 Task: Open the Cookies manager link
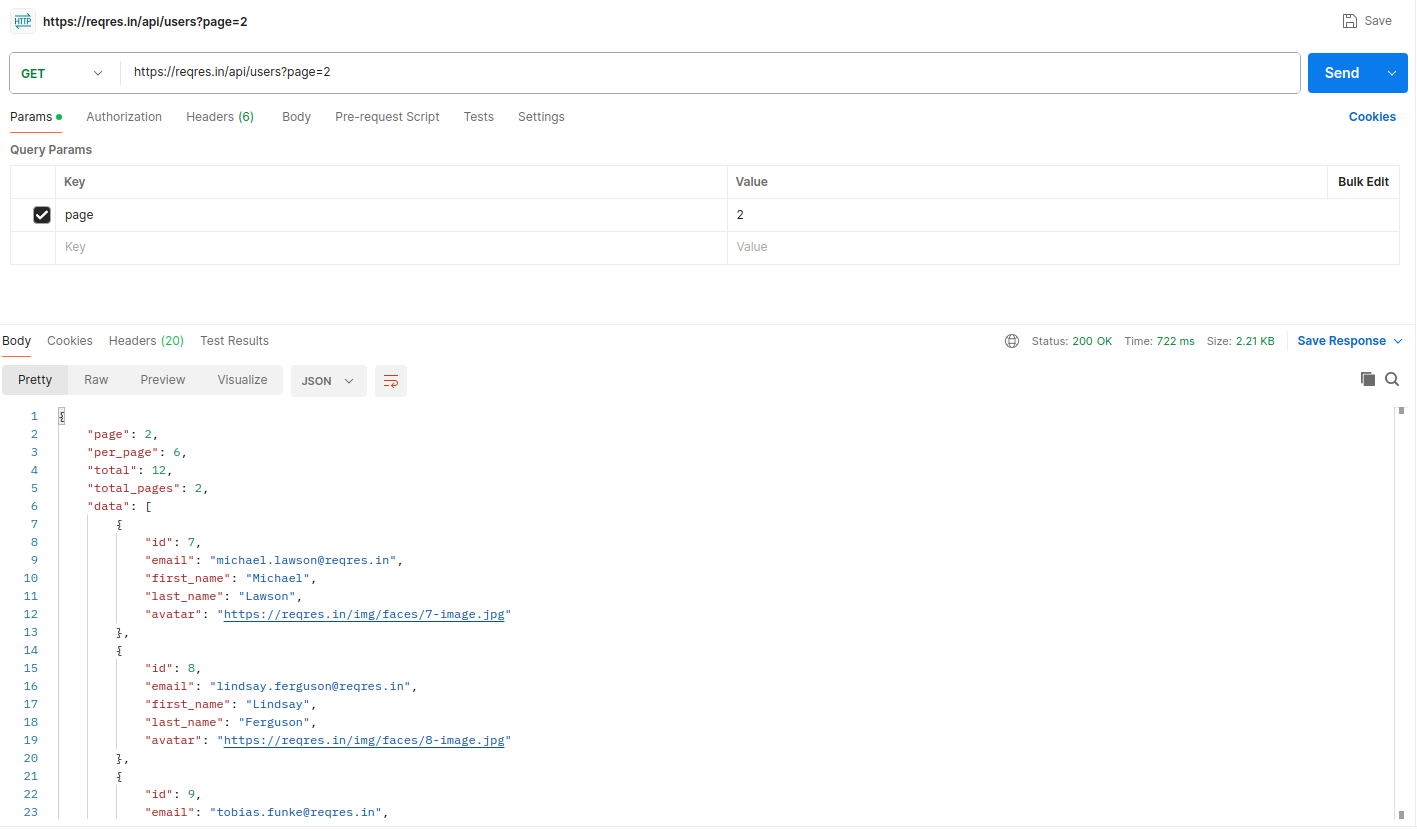1371,117
